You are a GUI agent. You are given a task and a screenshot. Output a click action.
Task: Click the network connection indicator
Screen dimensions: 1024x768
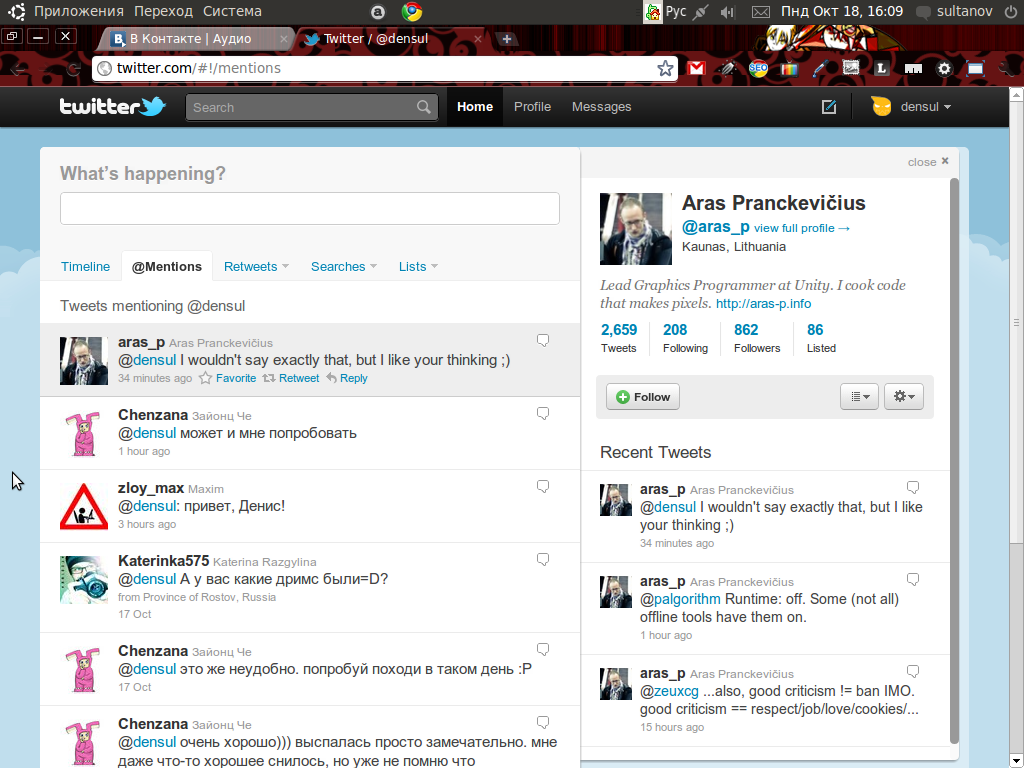(701, 12)
